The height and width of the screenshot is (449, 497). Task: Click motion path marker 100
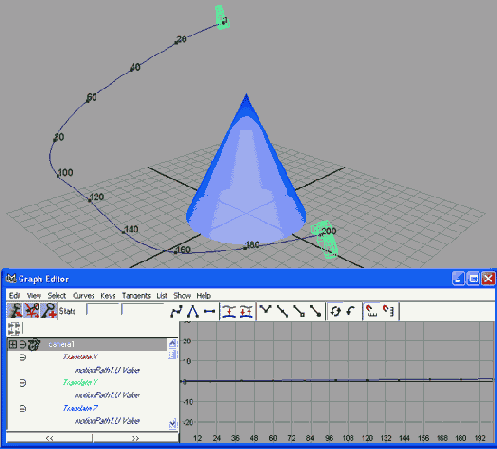65,173
